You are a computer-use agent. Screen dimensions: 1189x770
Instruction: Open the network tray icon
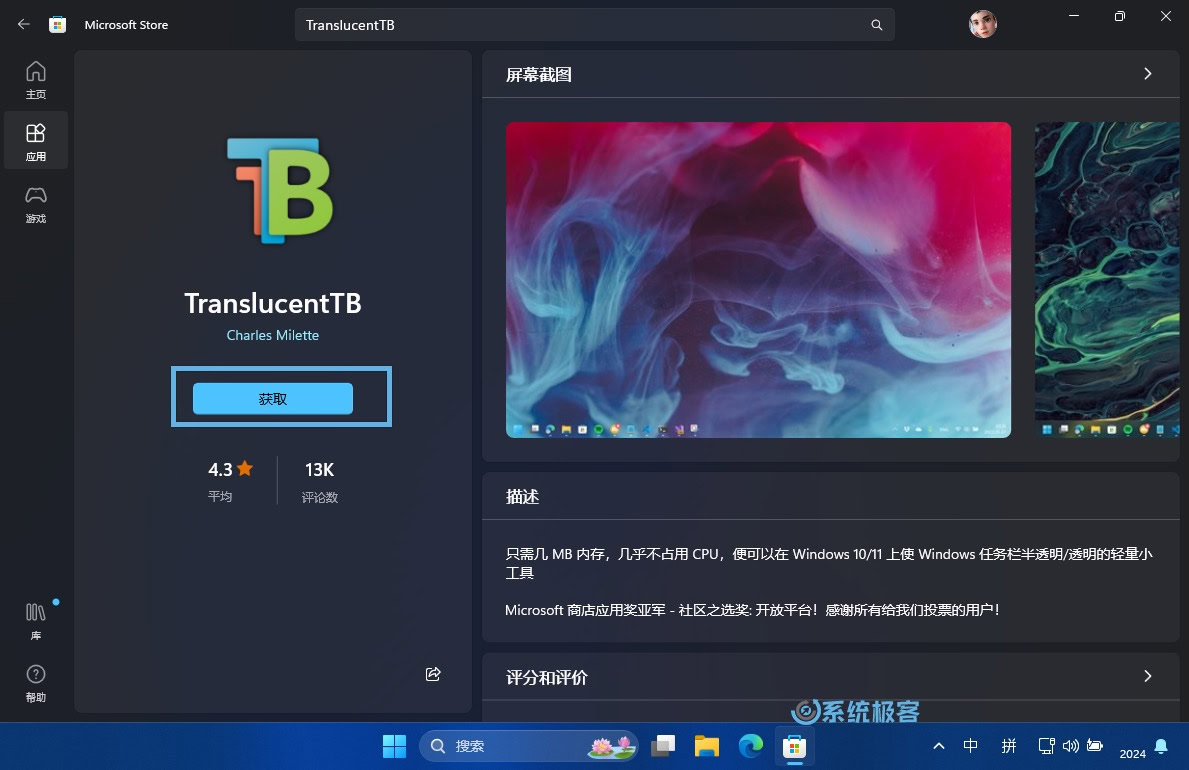point(1046,746)
